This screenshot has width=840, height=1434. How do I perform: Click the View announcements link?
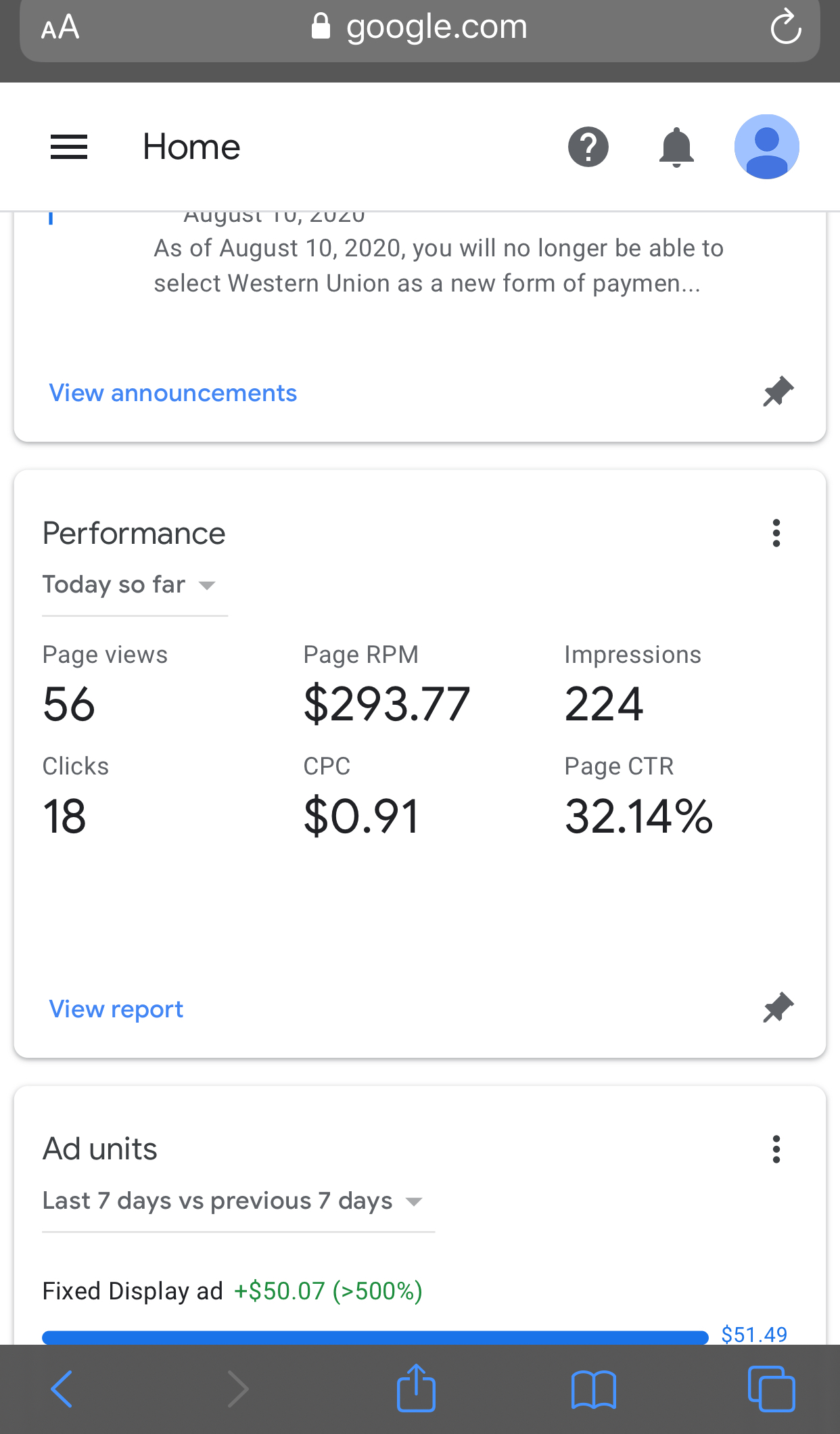click(173, 393)
